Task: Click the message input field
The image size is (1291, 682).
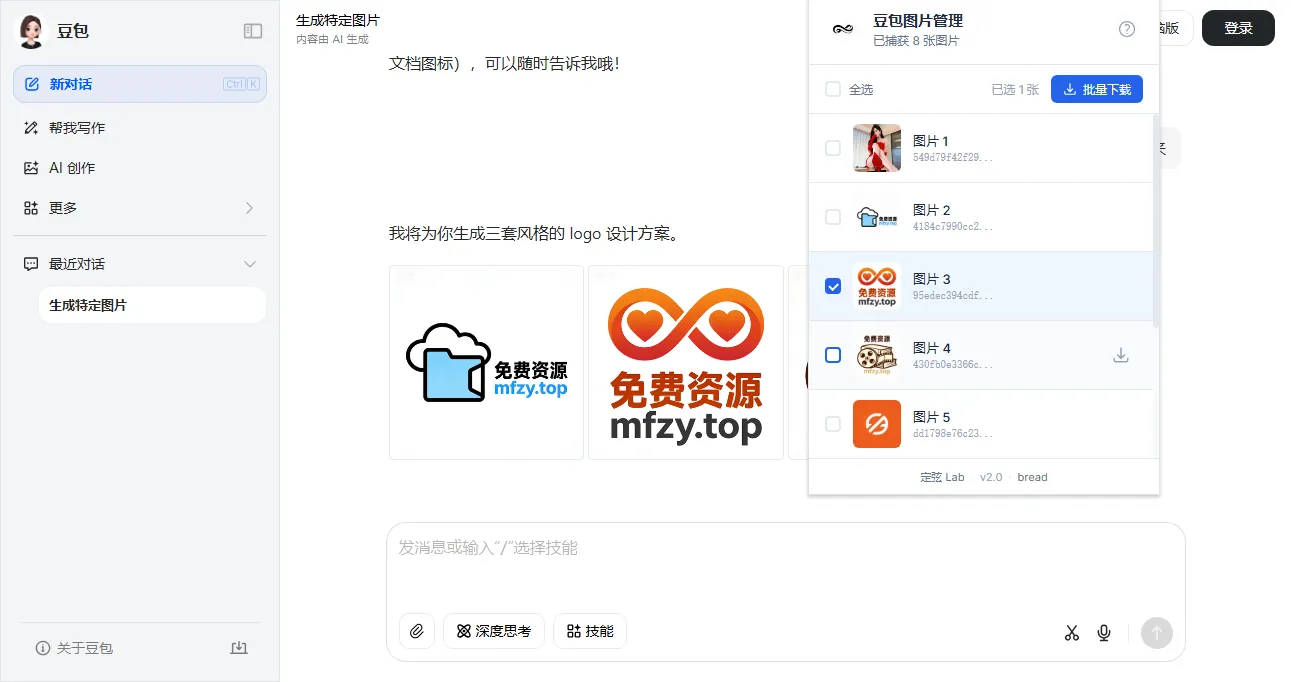Action: pos(785,560)
